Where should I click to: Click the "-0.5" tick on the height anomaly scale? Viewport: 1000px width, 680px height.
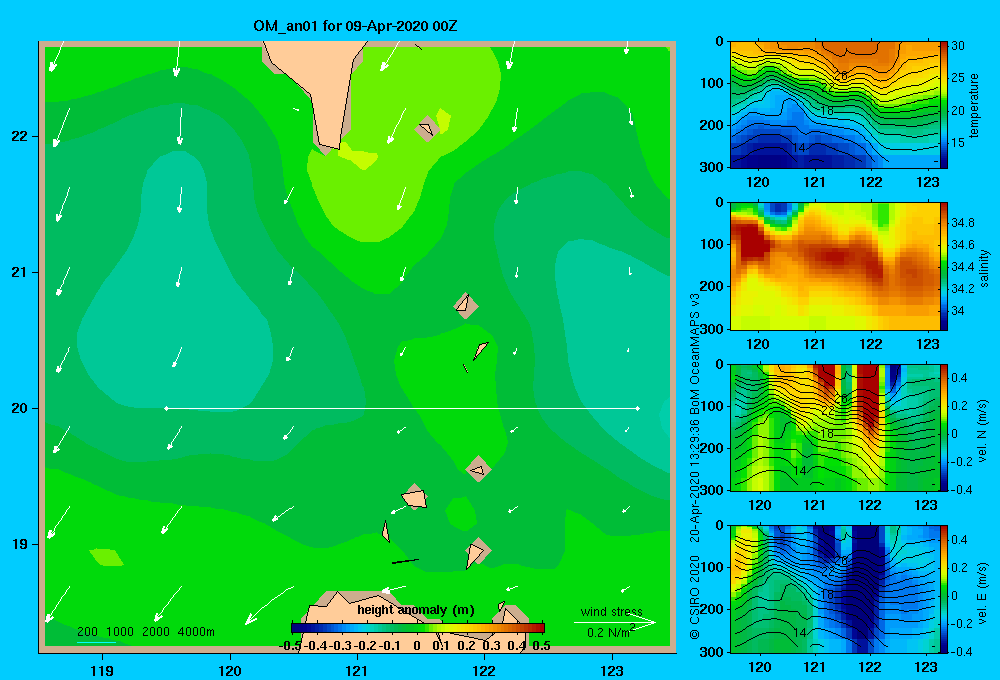pos(290,646)
